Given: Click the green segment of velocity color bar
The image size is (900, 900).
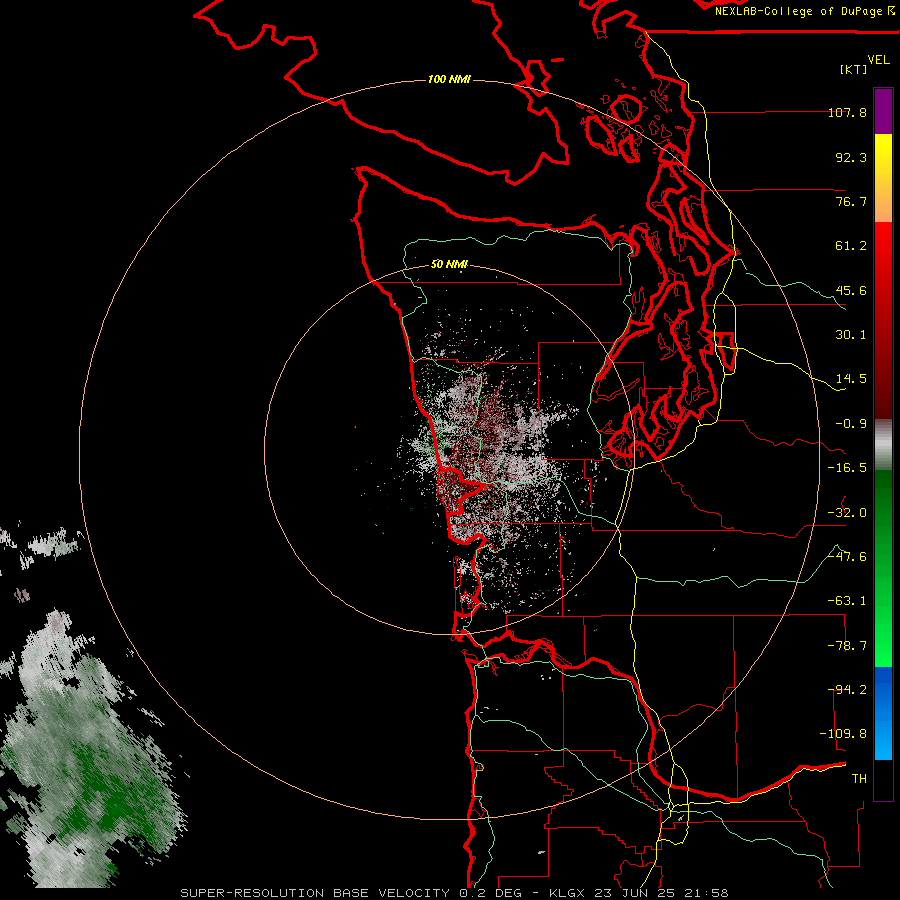Looking at the screenshot, I should click(x=883, y=568).
